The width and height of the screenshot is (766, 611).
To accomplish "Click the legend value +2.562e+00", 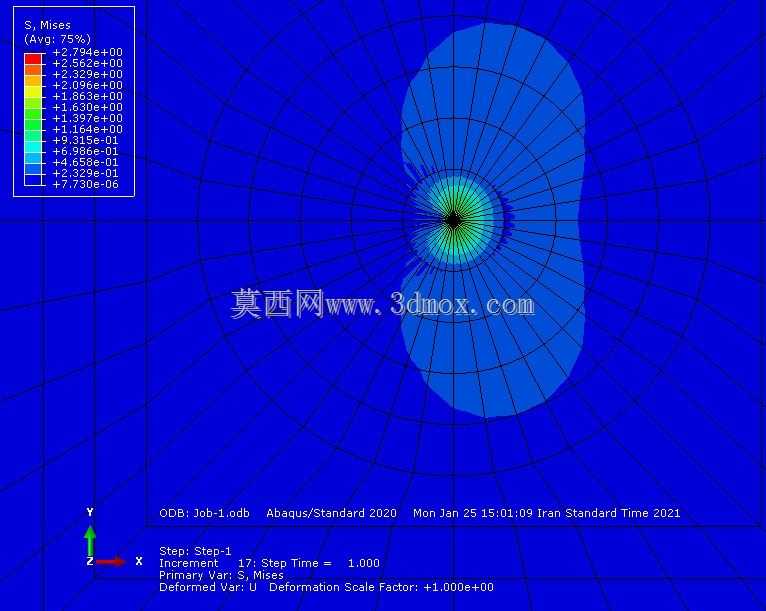I will click(x=87, y=63).
